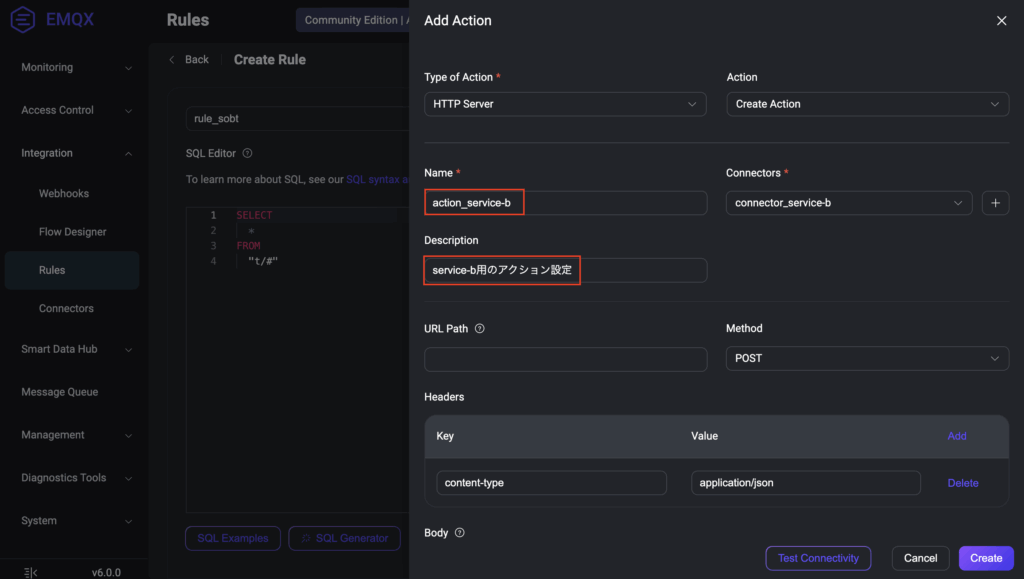
Task: Click the Body help icon
Action: point(460,533)
